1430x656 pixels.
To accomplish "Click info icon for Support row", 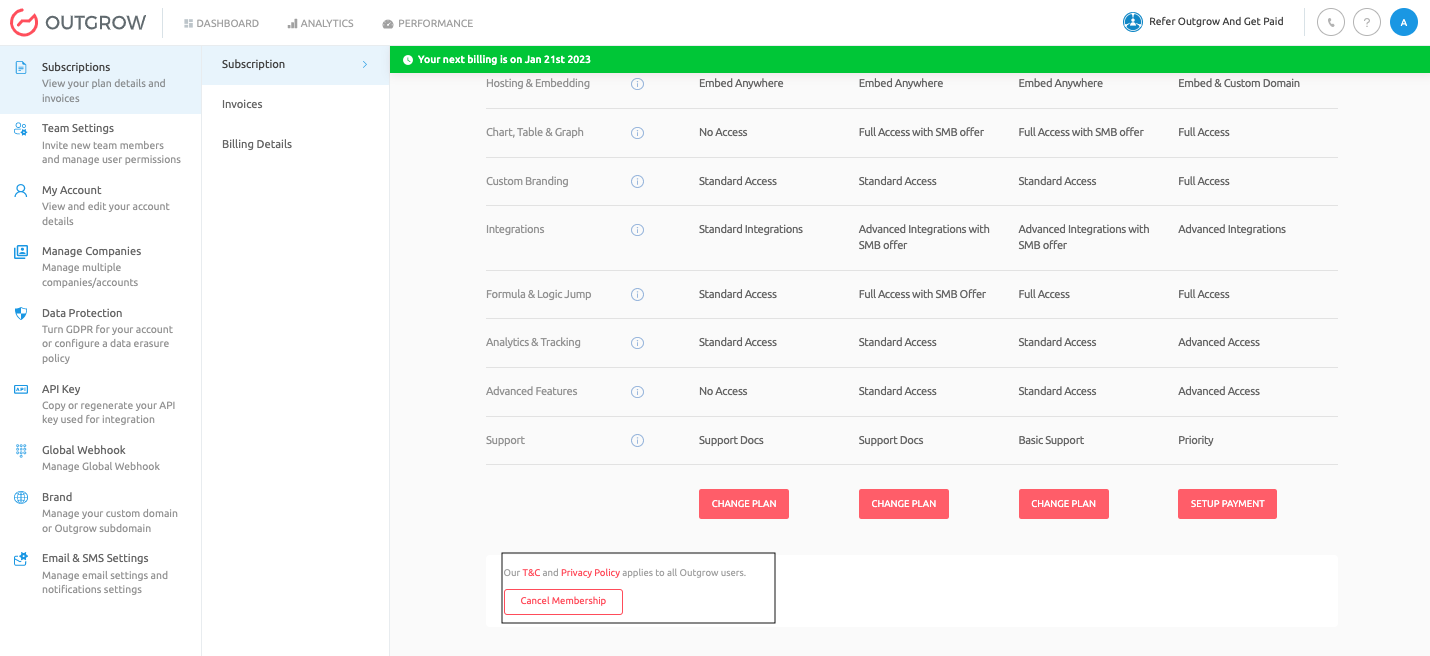I will (638, 441).
